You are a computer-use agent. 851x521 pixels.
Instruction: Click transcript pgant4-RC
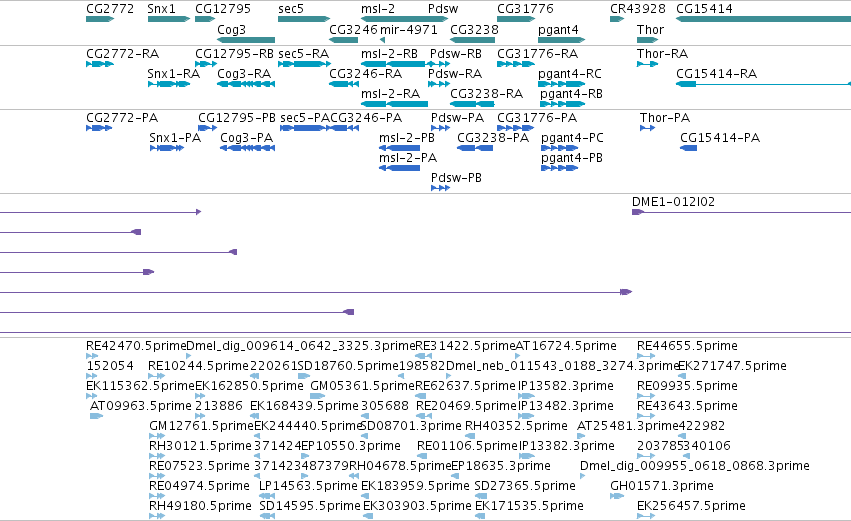tap(562, 84)
